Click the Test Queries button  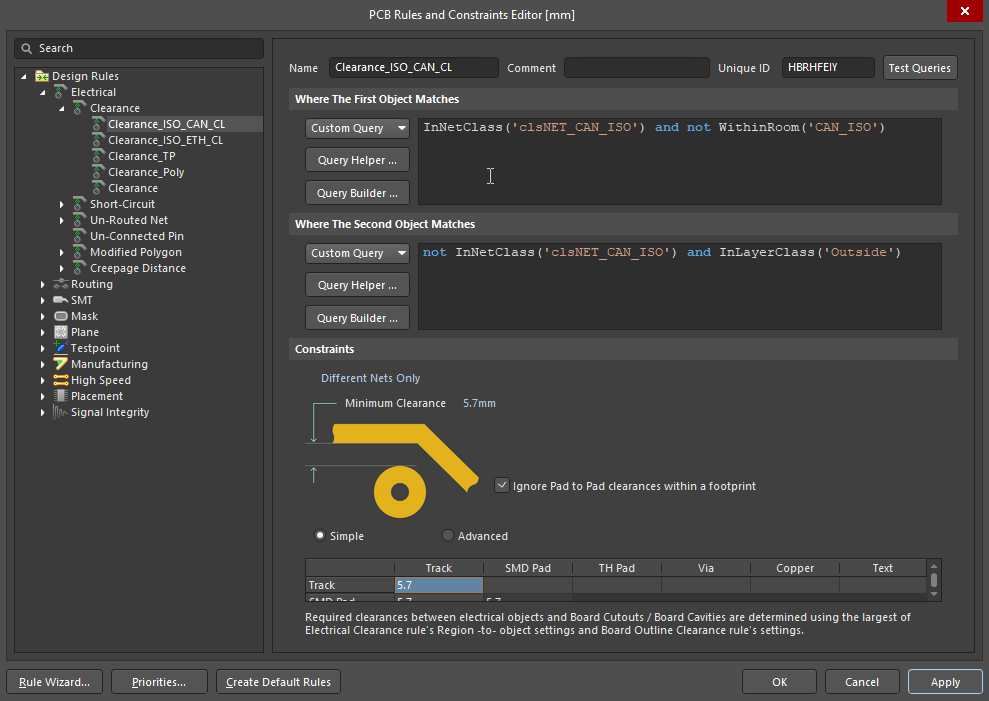[919, 67]
